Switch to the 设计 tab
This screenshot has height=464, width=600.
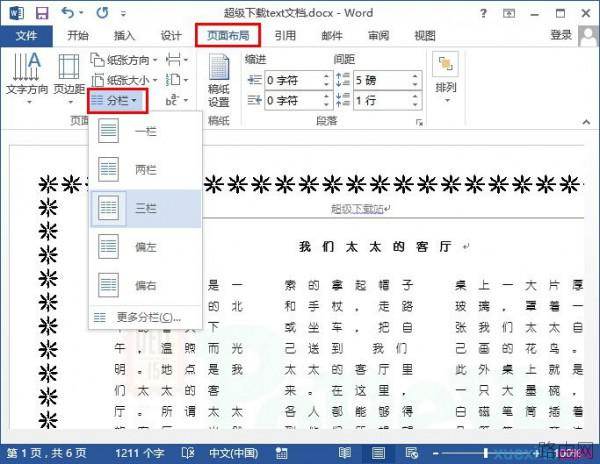[x=171, y=36]
